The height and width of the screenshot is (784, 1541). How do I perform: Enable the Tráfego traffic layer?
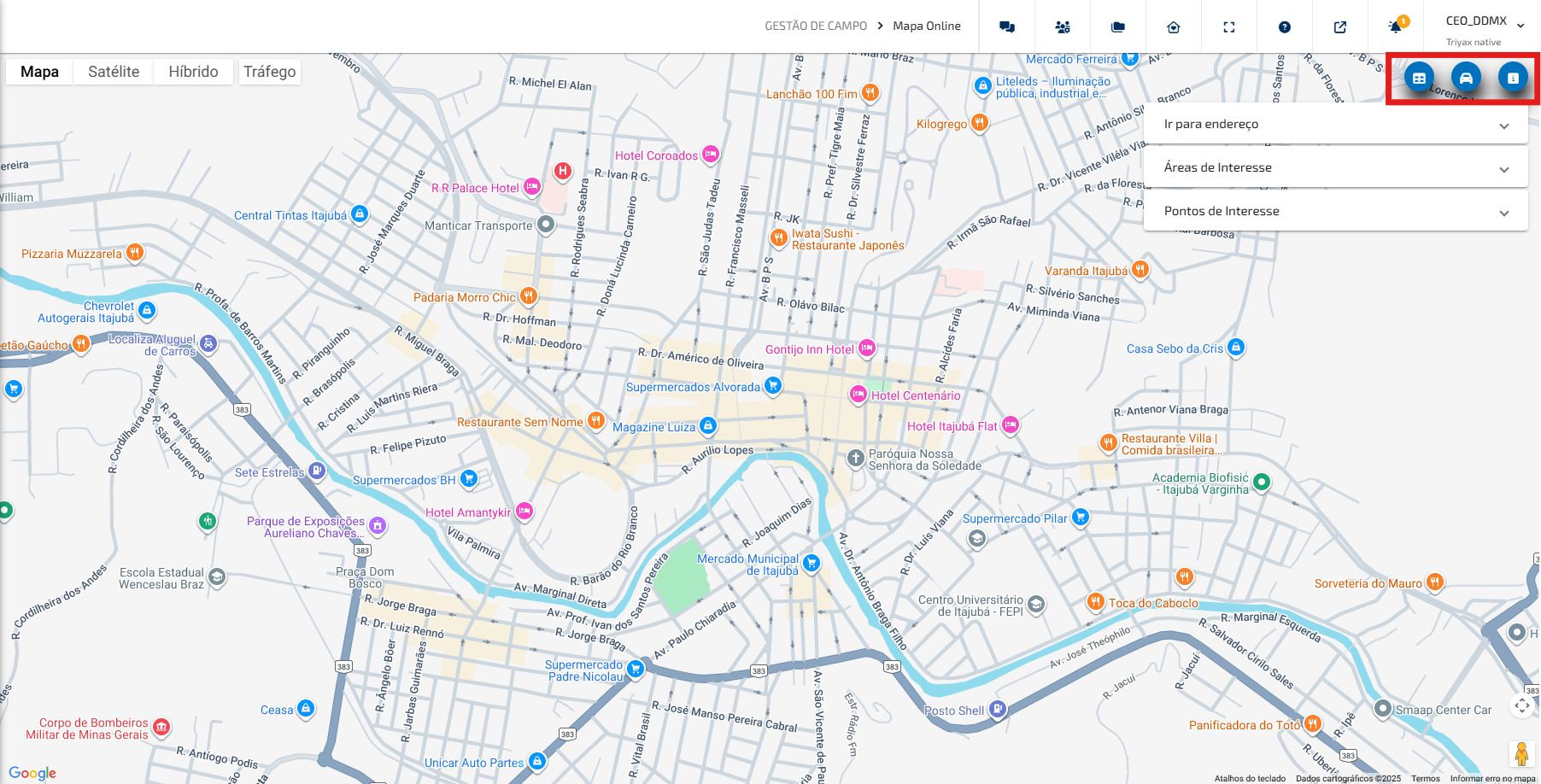[x=270, y=72]
